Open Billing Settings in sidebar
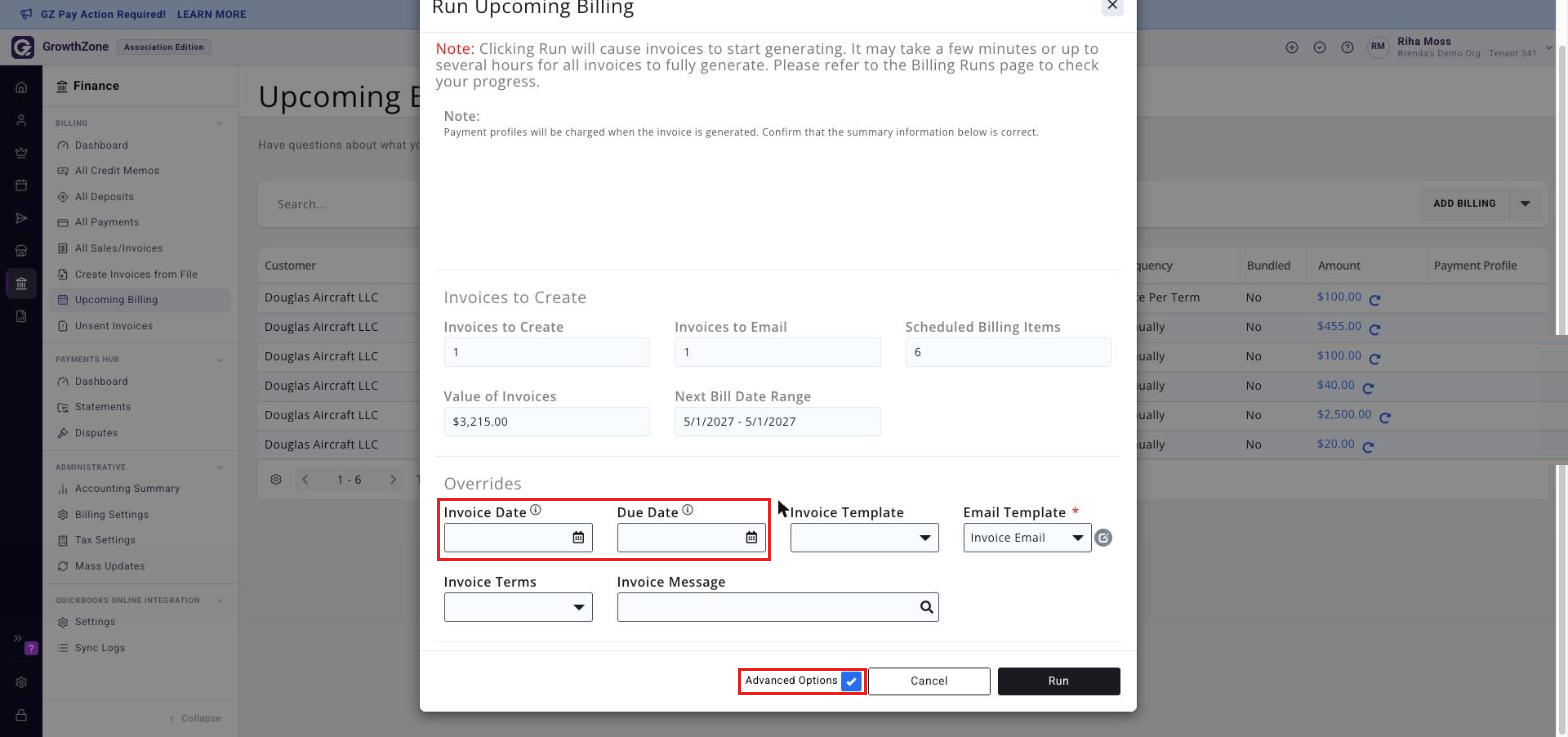This screenshot has height=737, width=1568. (111, 515)
